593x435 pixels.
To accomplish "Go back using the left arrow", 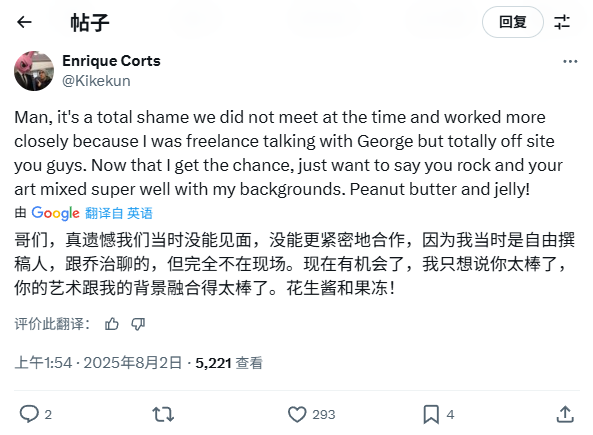I will pos(24,22).
